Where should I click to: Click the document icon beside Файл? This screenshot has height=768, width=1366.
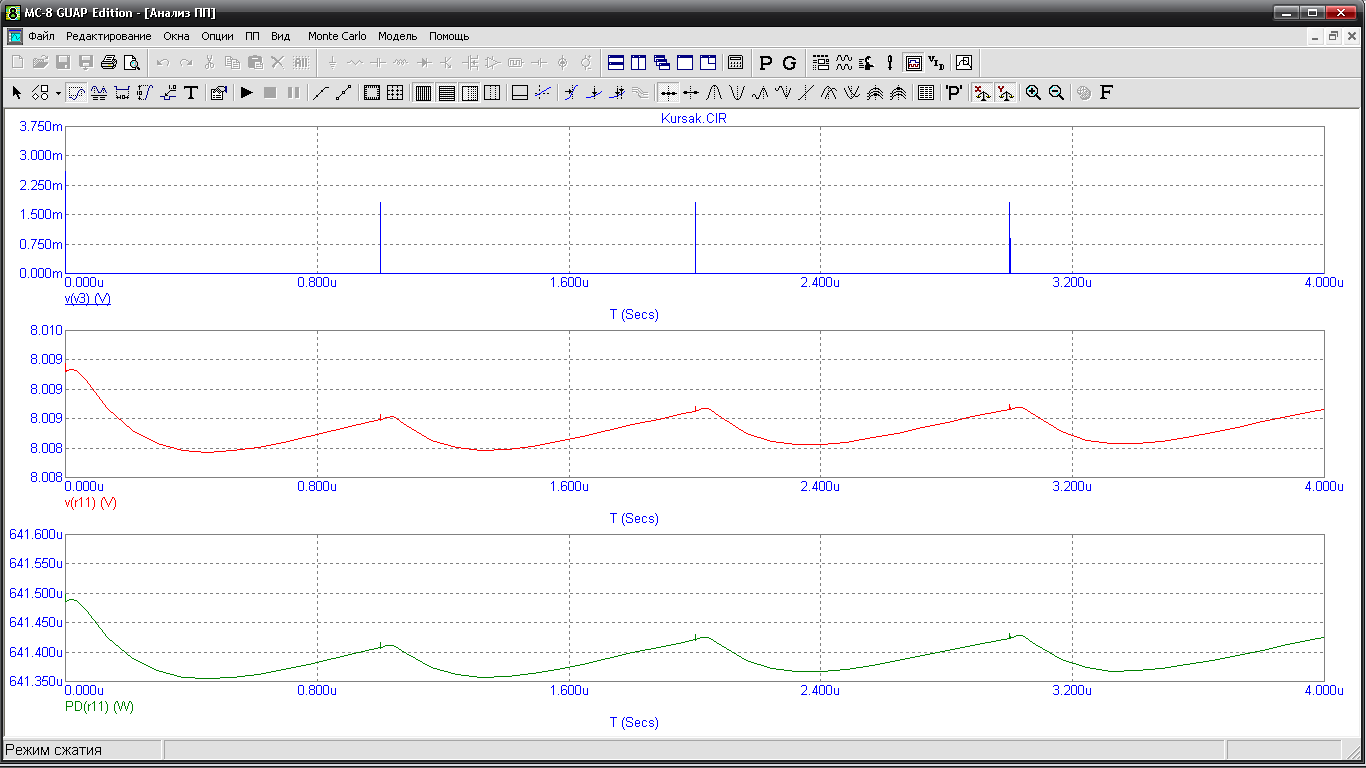coord(15,36)
